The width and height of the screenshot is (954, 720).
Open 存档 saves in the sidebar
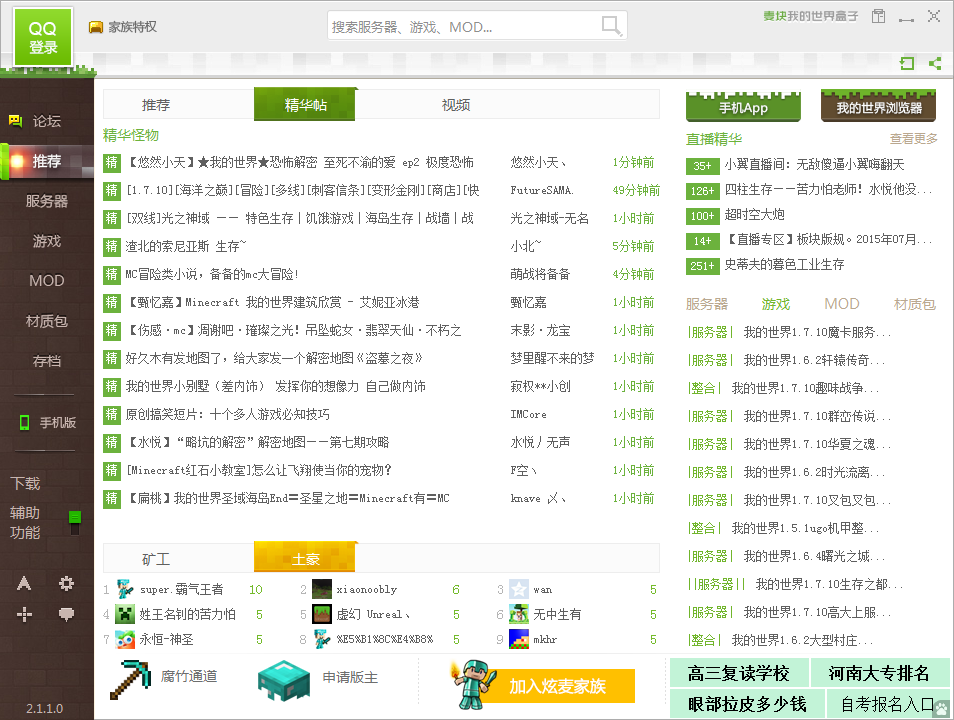[x=47, y=361]
